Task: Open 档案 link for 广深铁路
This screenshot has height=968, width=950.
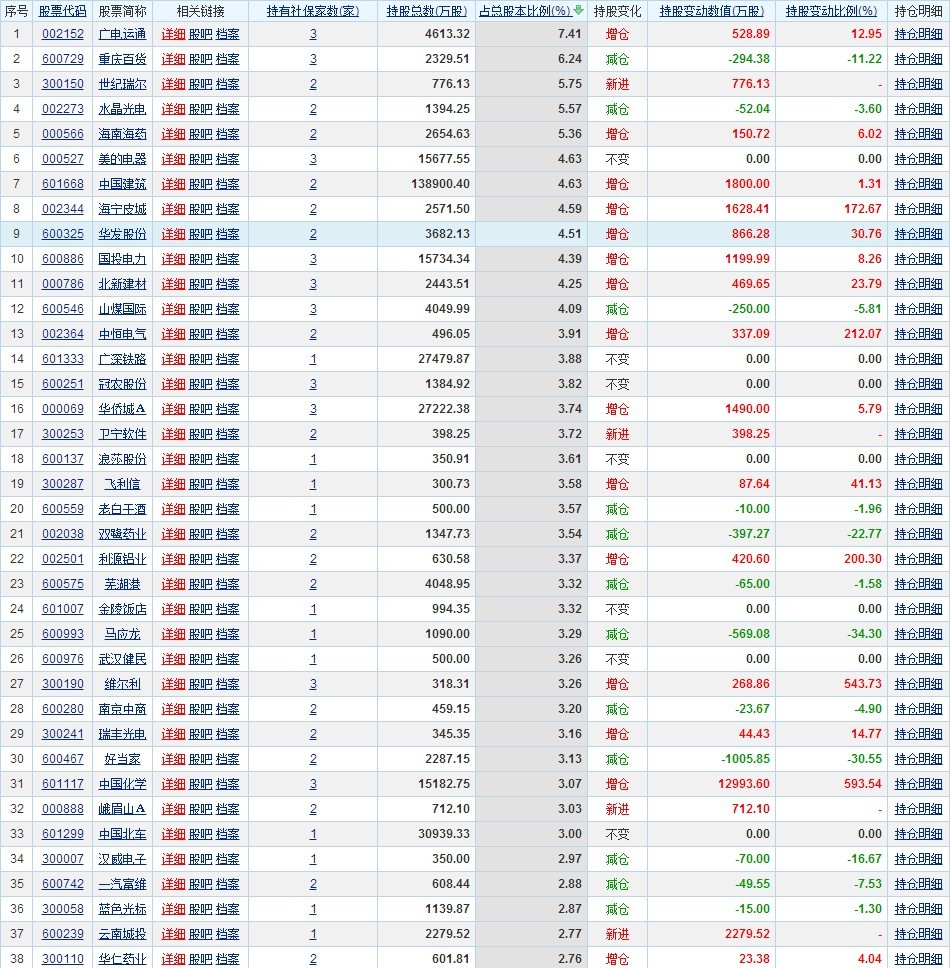Action: coord(228,359)
